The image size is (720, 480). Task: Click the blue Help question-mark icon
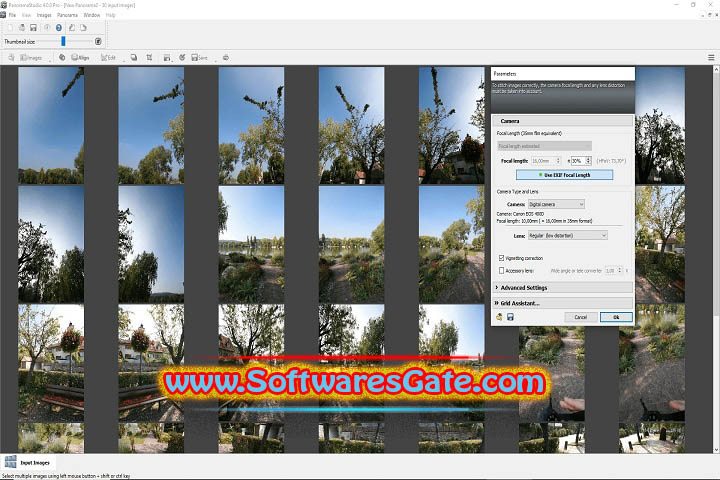[59, 28]
